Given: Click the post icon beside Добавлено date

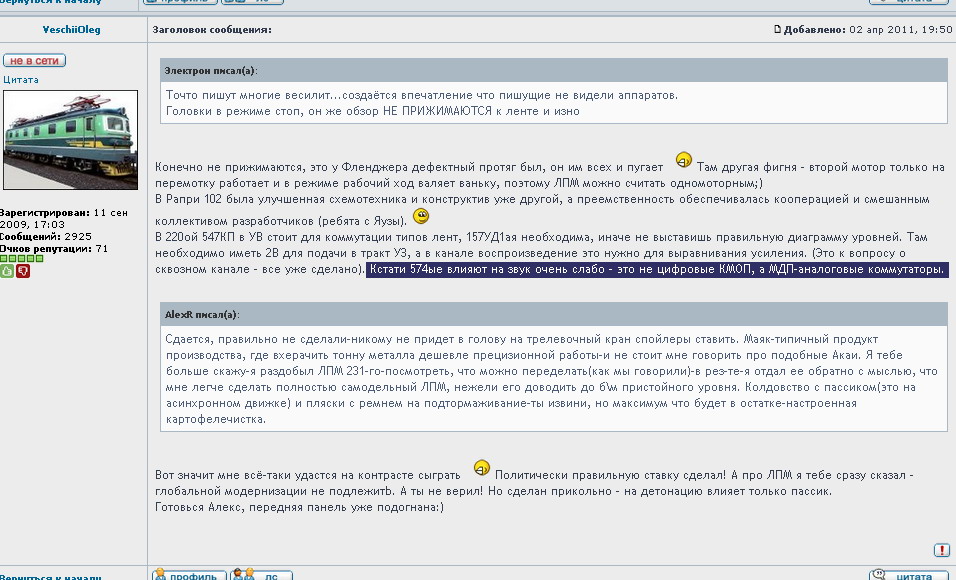Looking at the screenshot, I should (778, 30).
